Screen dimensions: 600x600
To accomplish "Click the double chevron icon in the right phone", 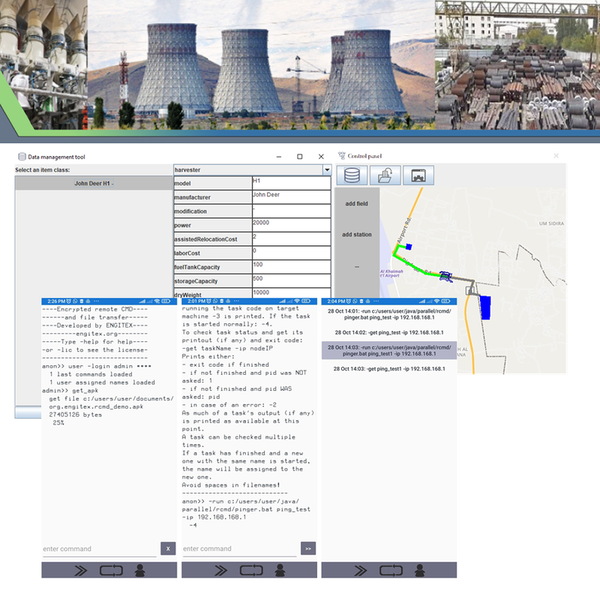I will tap(355, 569).
